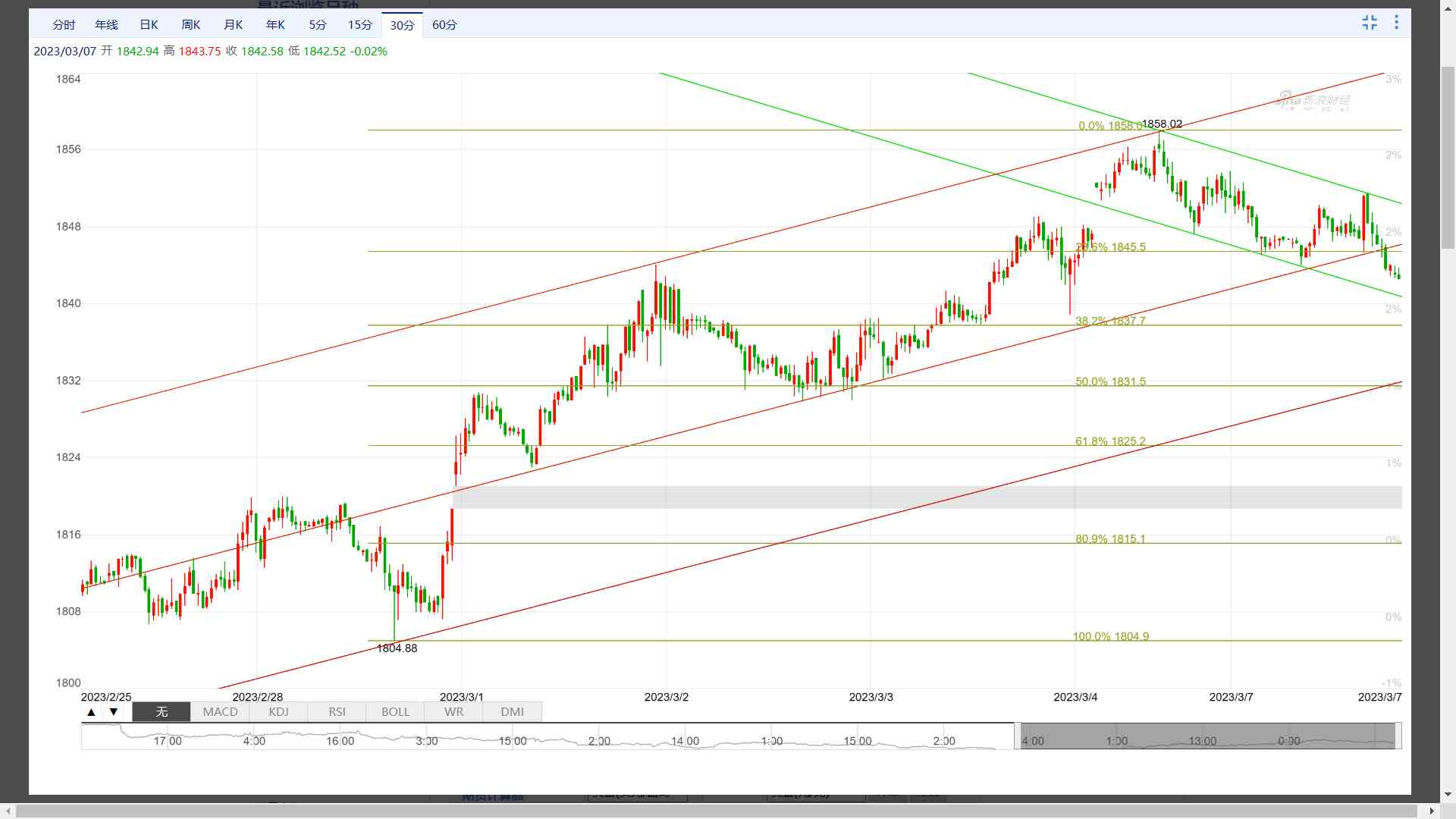Viewport: 1456px width, 819px height.
Task: Click the vertical page scrollbar thumb
Action: click(1448, 157)
